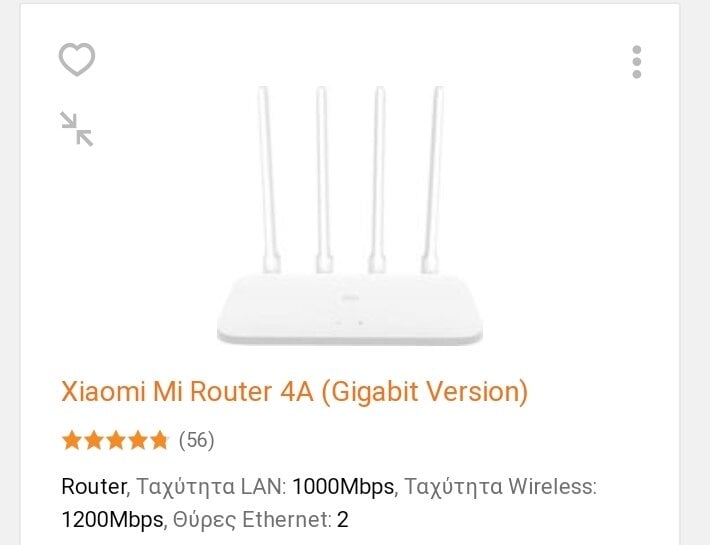Click the router body in the product photo
The height and width of the screenshot is (545, 710).
coord(350,309)
